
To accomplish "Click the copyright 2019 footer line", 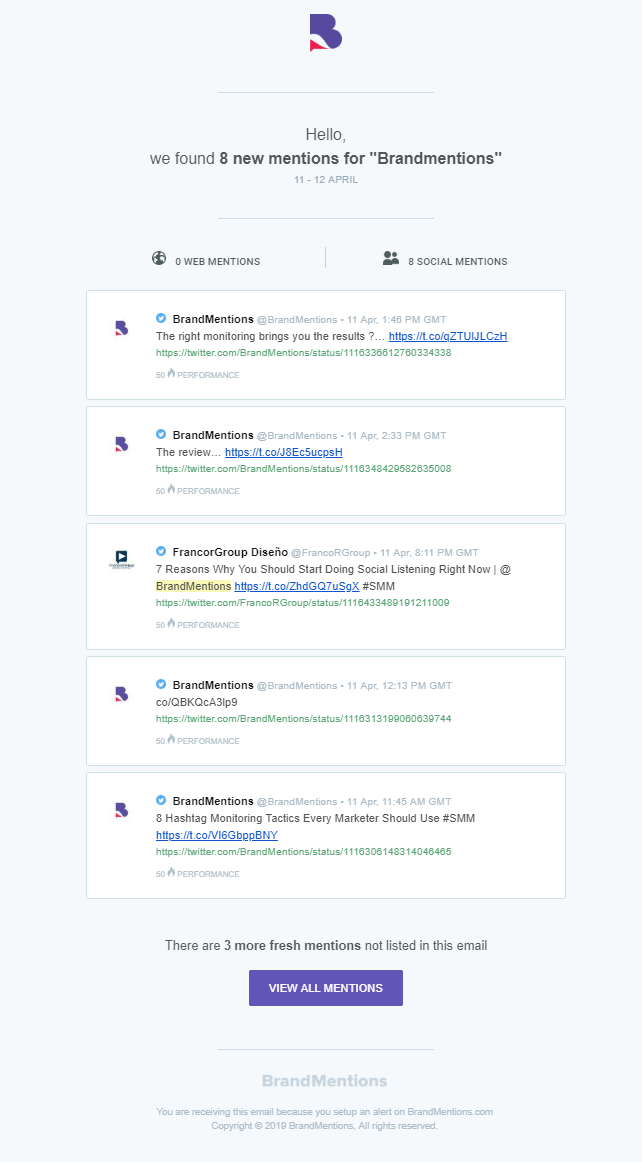I will (x=325, y=1126).
